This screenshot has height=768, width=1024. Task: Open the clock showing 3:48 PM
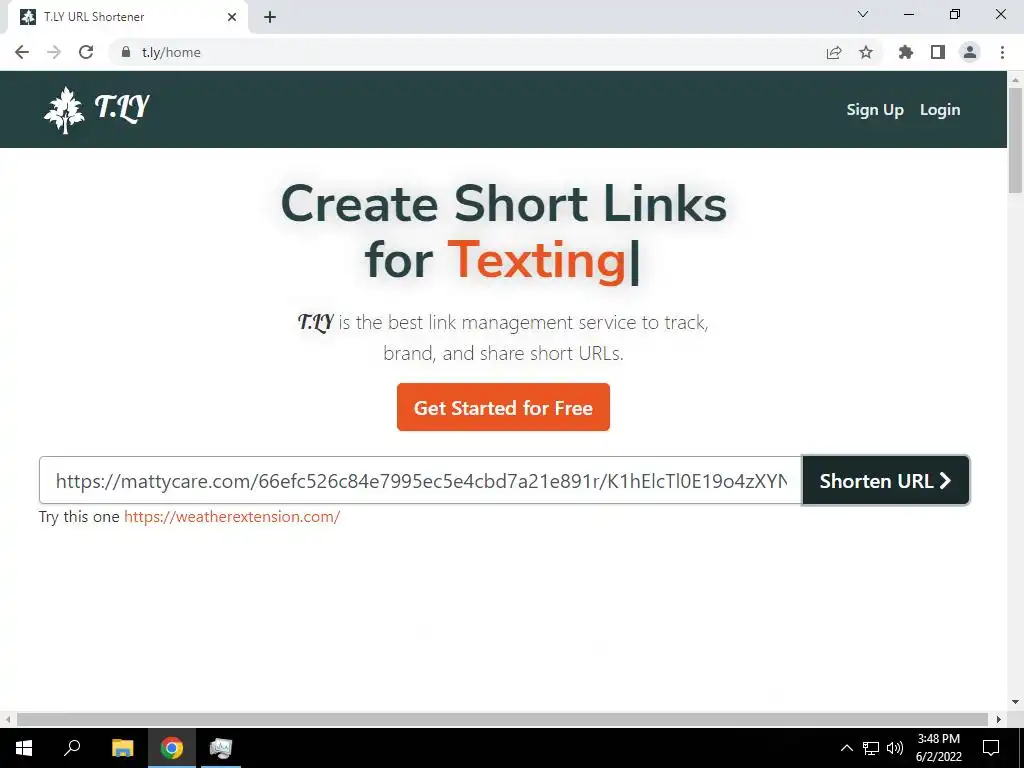coord(938,748)
